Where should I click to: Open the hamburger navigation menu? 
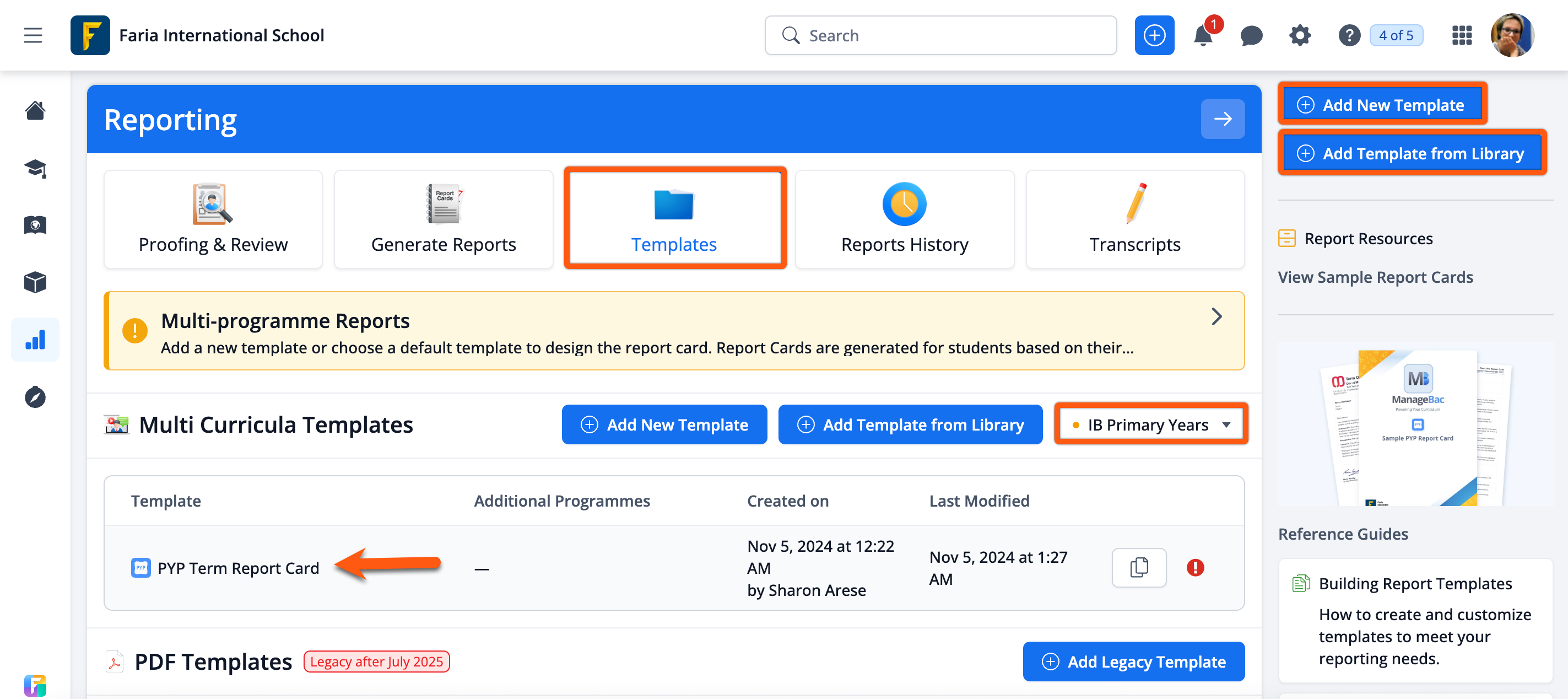coord(33,35)
